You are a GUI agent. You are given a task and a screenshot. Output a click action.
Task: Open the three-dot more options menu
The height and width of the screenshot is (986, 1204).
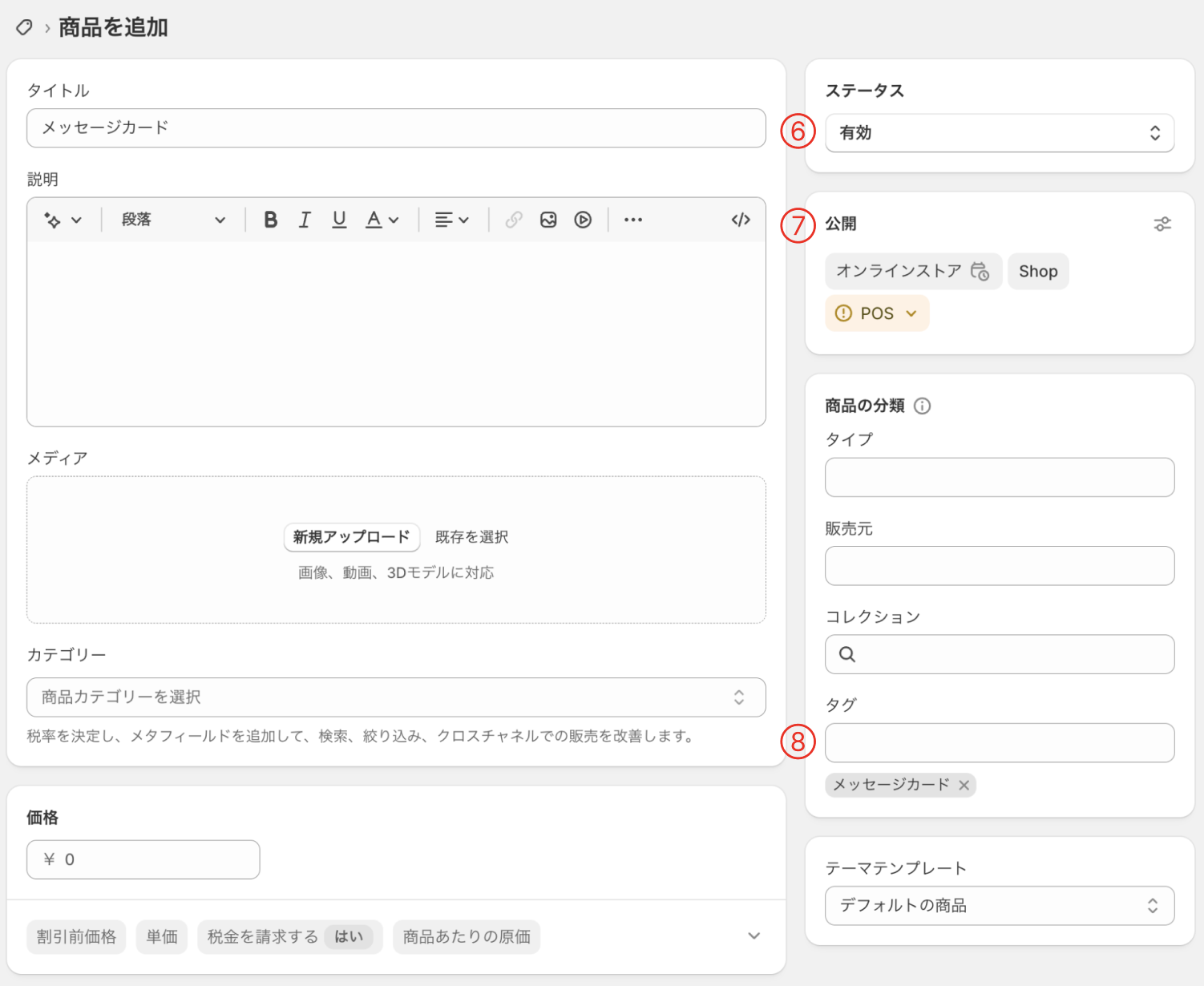(633, 220)
